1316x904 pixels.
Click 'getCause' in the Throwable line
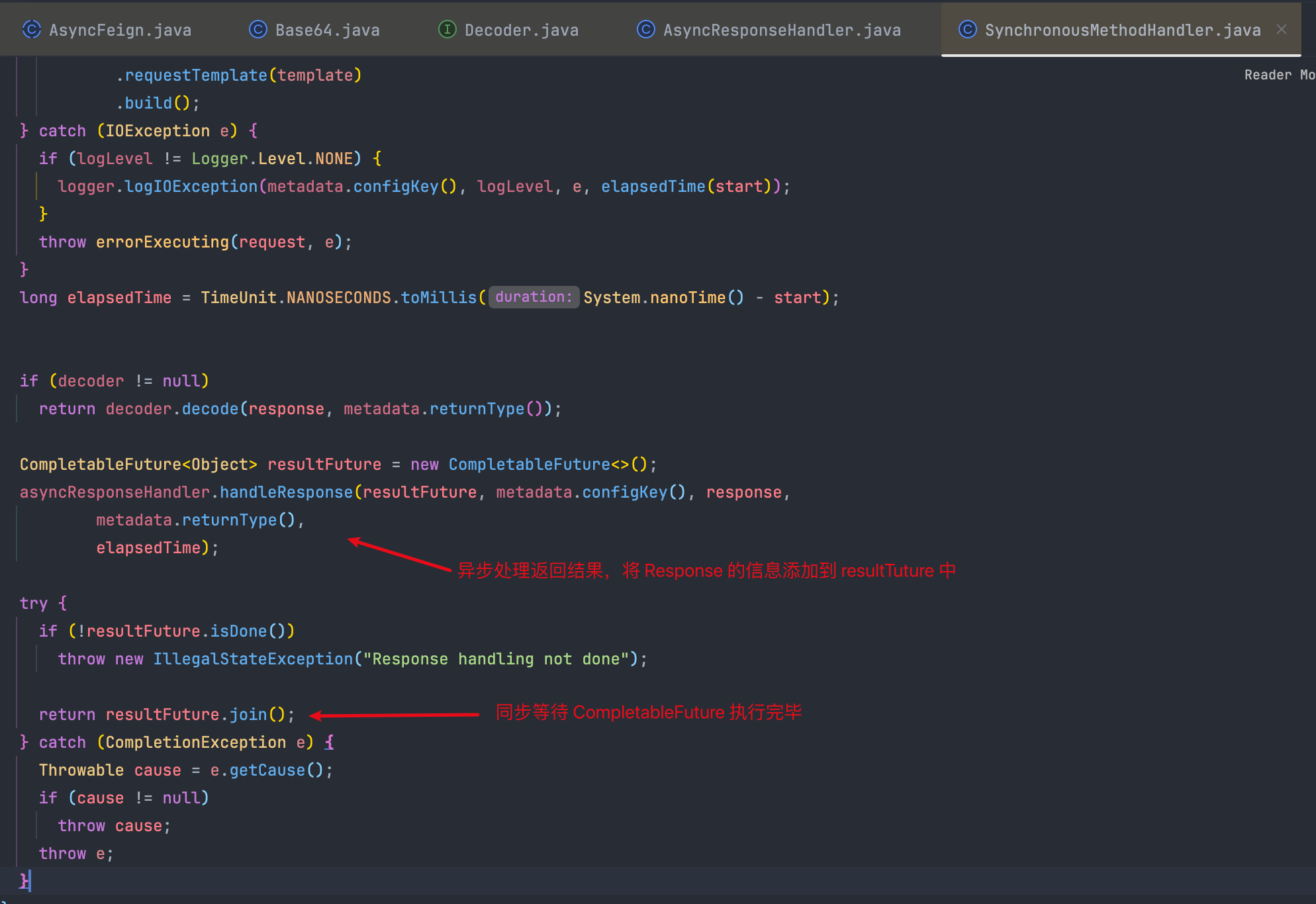coord(267,770)
